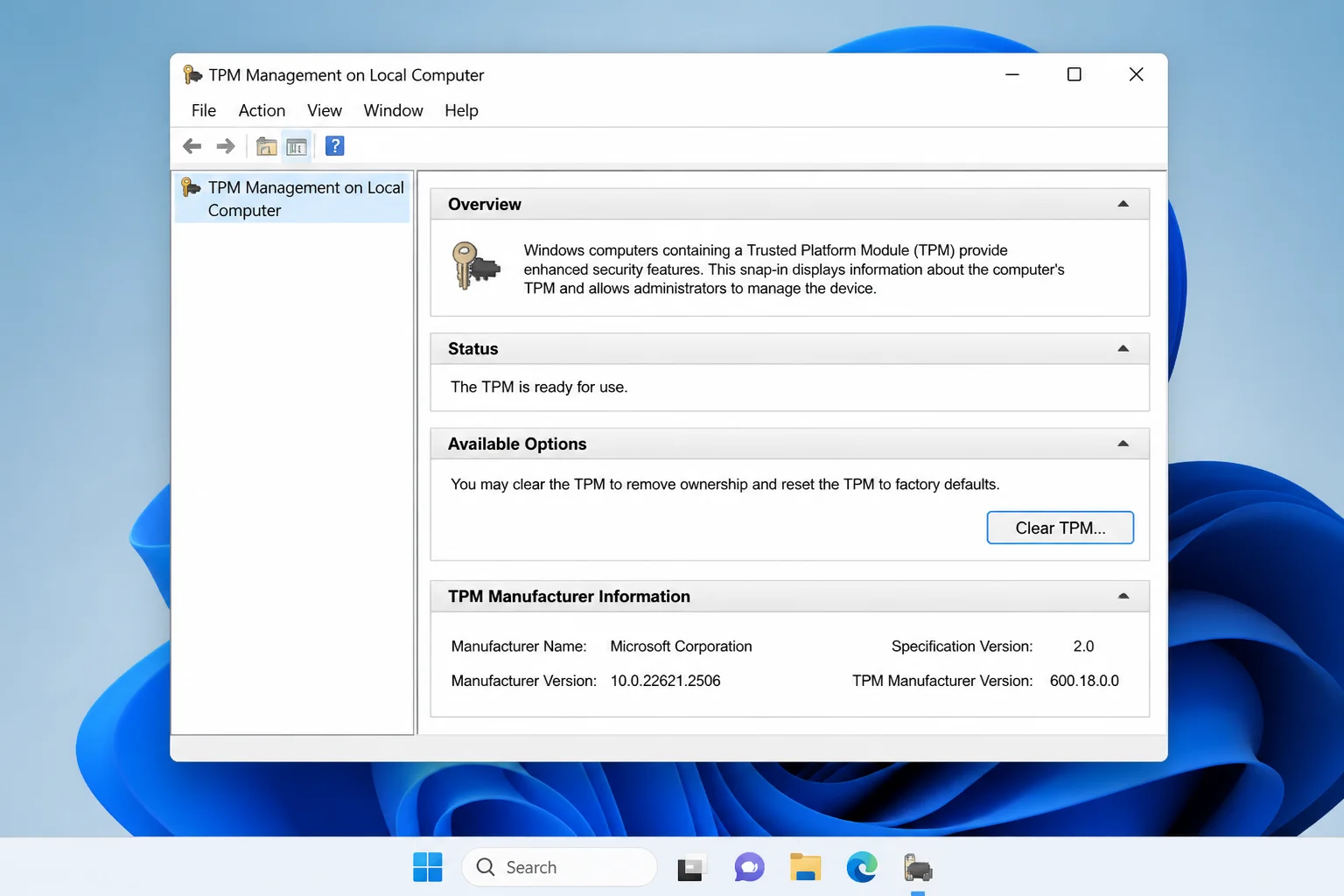Open Help via the blue question-mark icon
The height and width of the screenshot is (896, 1344).
[x=334, y=146]
